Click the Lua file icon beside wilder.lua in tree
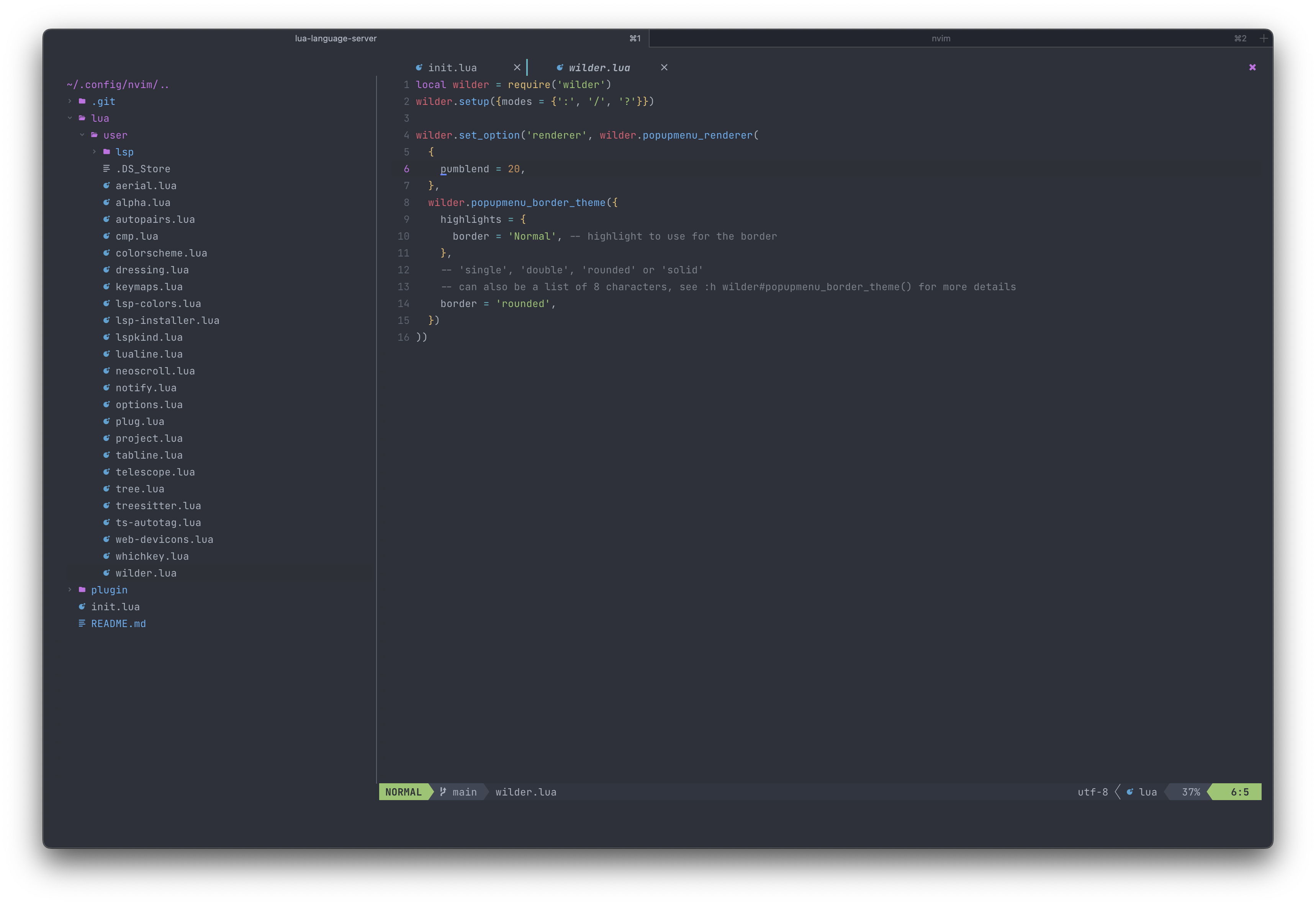 [106, 573]
